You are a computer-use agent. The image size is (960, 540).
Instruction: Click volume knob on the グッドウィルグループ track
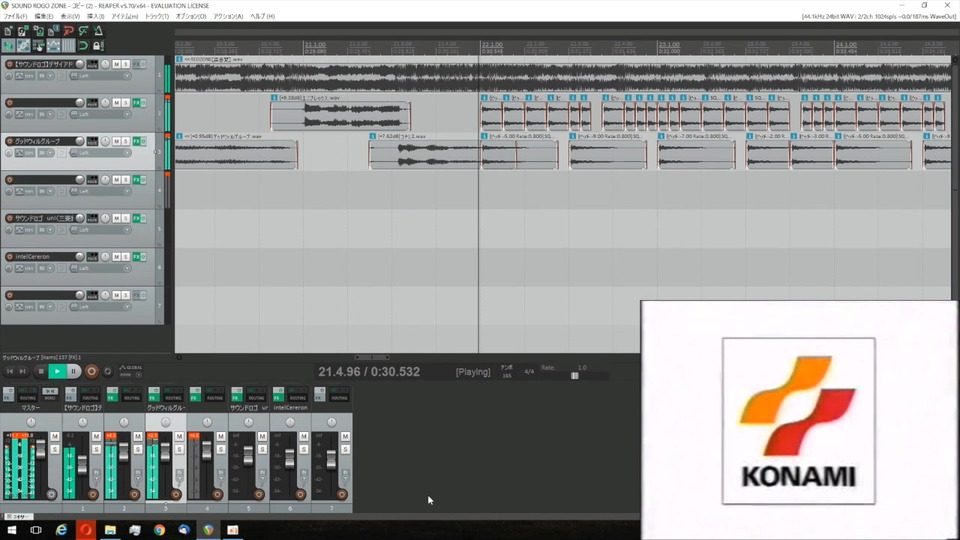(x=80, y=141)
